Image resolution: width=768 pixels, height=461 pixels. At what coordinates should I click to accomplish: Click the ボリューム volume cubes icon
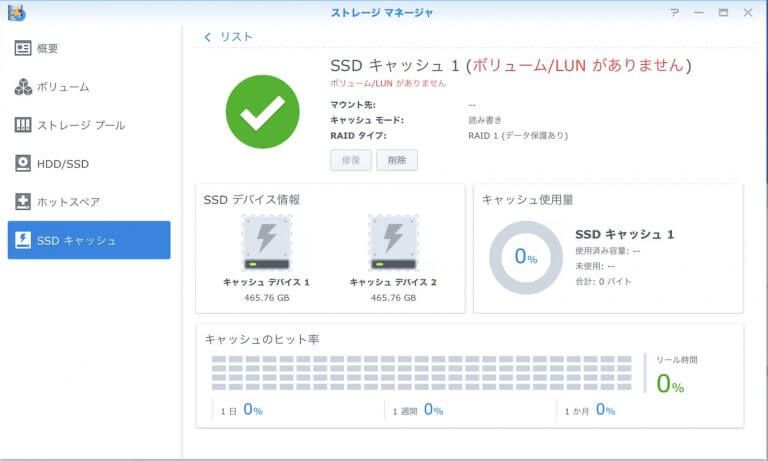23,87
